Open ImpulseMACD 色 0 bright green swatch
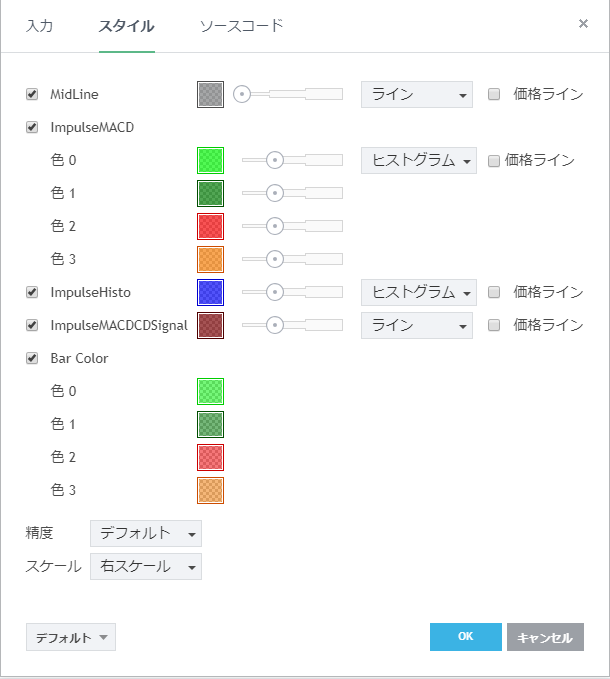This screenshot has width=610, height=679. click(210, 160)
